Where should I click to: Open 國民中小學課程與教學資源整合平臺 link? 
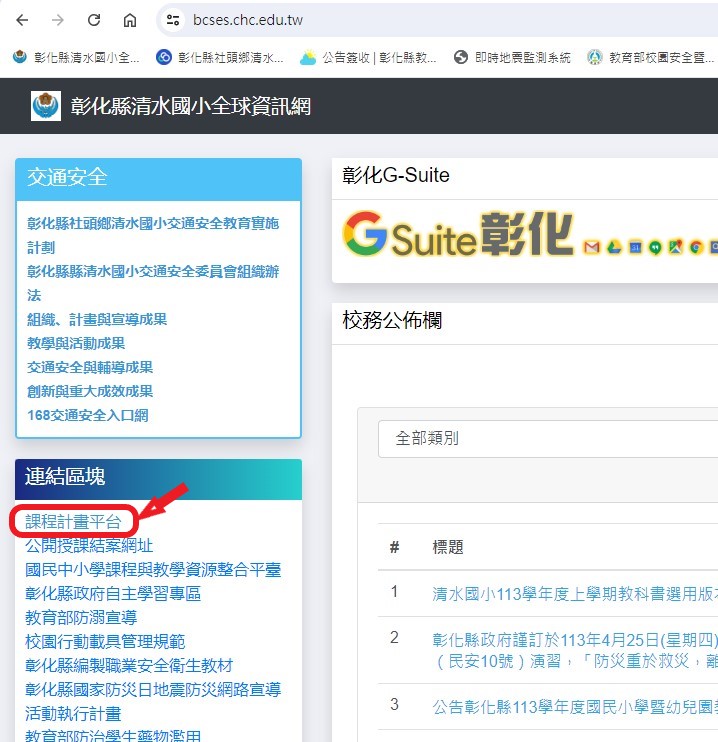pyautogui.click(x=153, y=570)
